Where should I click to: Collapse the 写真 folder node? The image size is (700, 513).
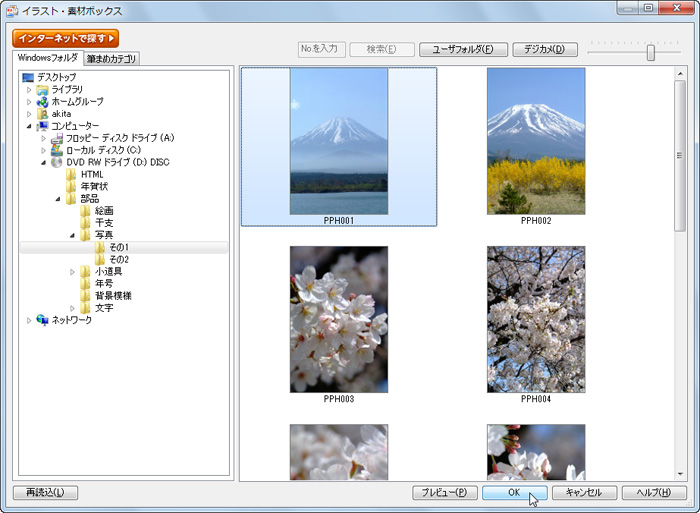72,236
